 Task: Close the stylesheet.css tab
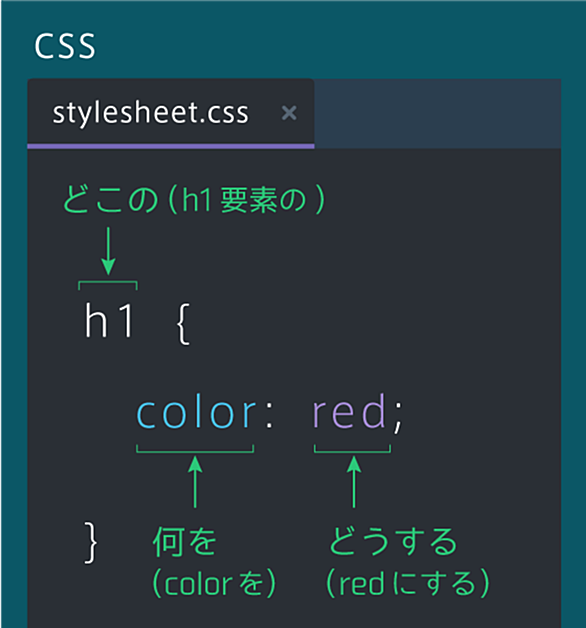(x=289, y=113)
